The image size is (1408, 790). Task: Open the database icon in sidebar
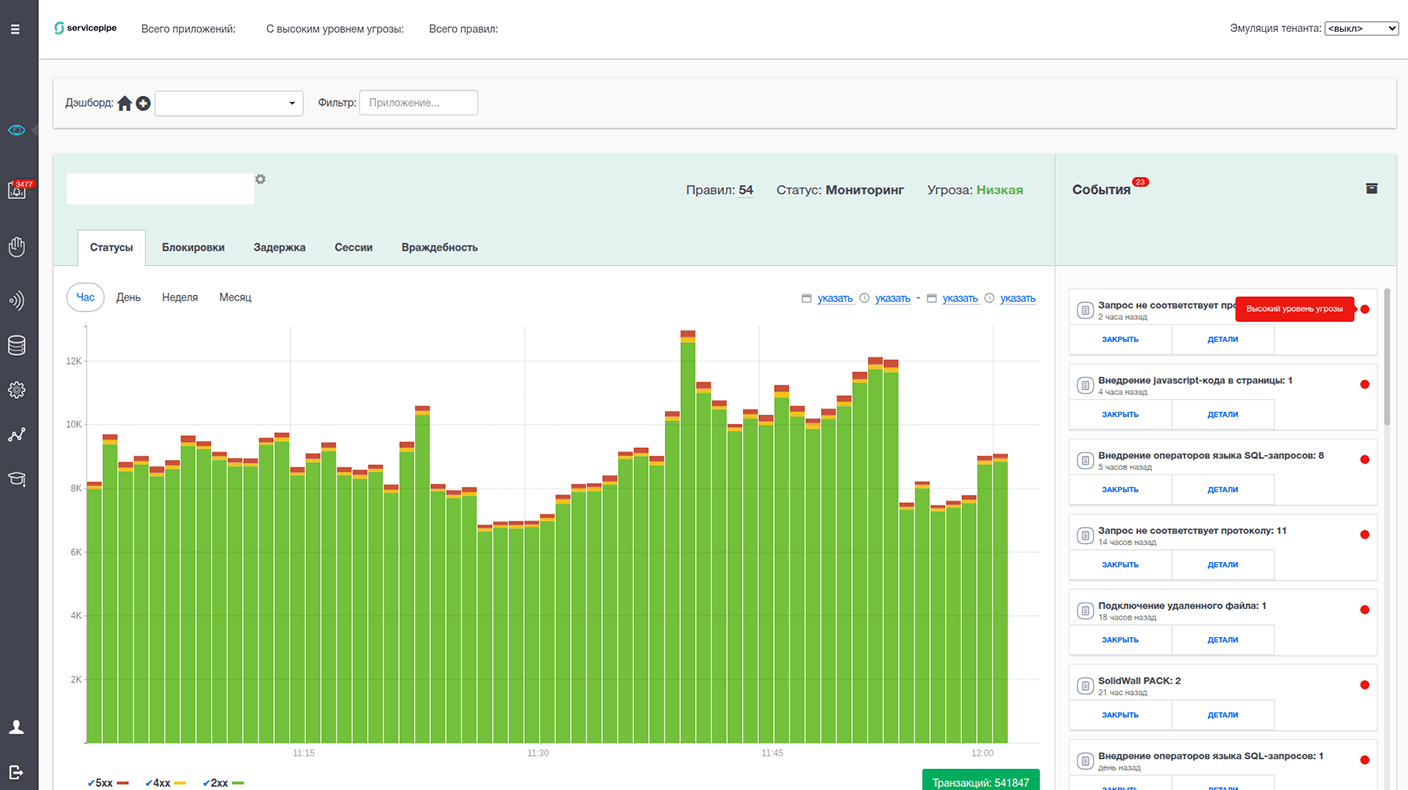(16, 346)
